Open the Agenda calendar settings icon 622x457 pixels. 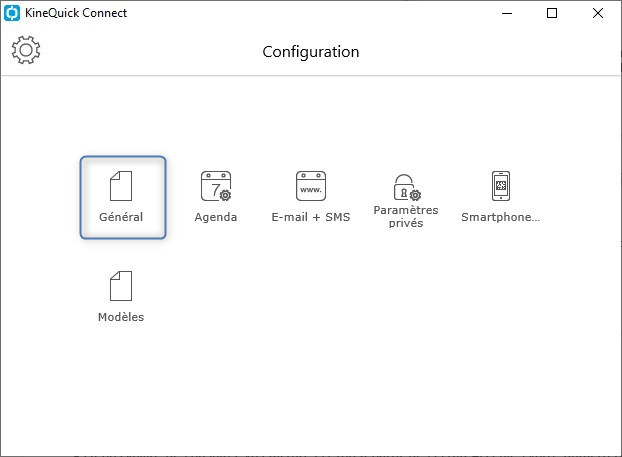coord(216,186)
